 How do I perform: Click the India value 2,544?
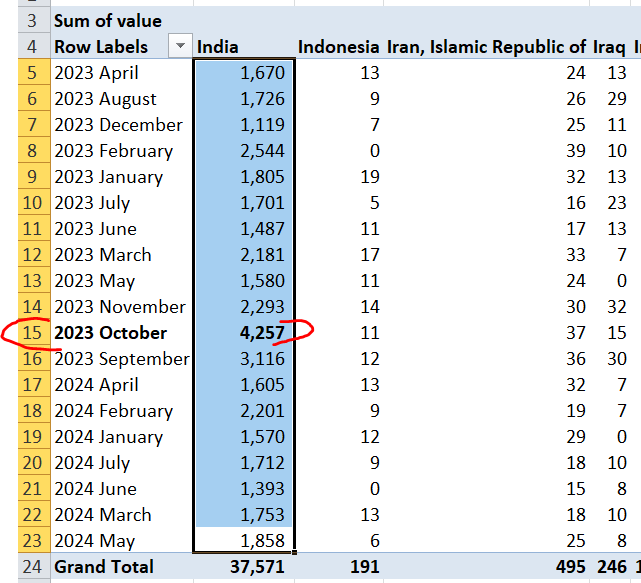point(262,151)
